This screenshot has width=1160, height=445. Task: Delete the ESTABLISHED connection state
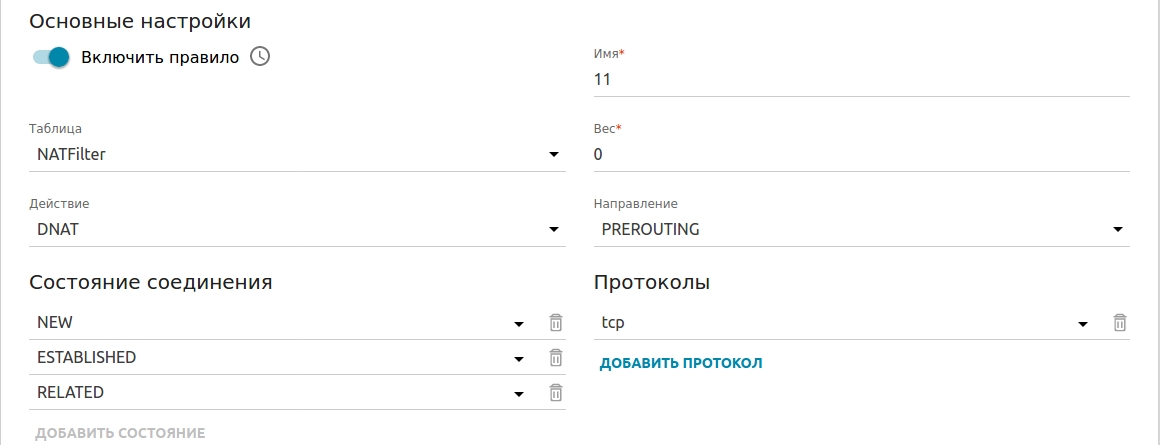[x=556, y=358]
